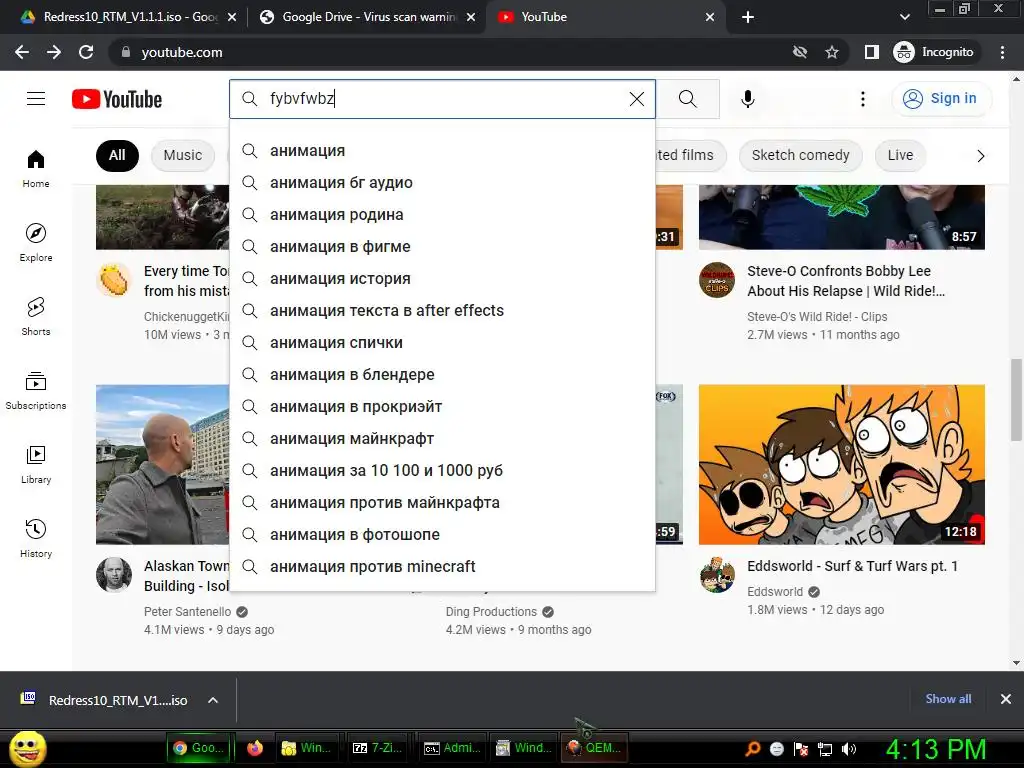This screenshot has height=768, width=1024.
Task: Open a new browser tab with plus
Action: (748, 17)
